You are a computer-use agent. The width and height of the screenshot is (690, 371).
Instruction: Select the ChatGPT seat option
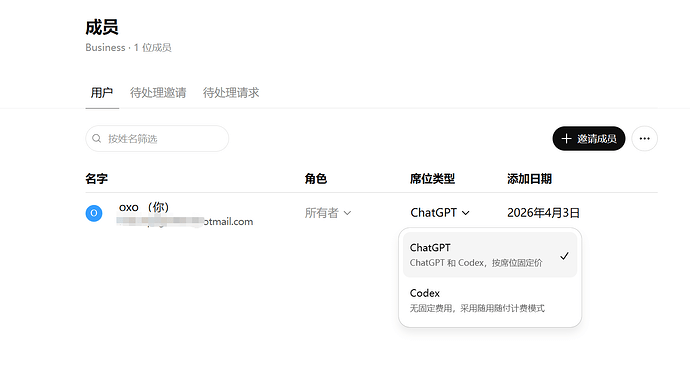tap(490, 255)
